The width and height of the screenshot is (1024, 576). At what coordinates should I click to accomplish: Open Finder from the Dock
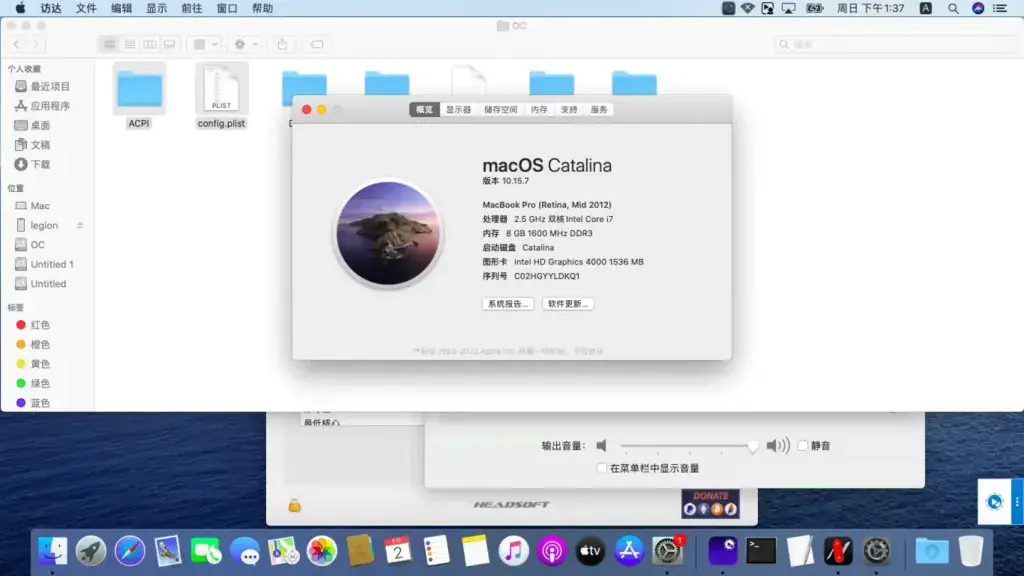click(52, 551)
